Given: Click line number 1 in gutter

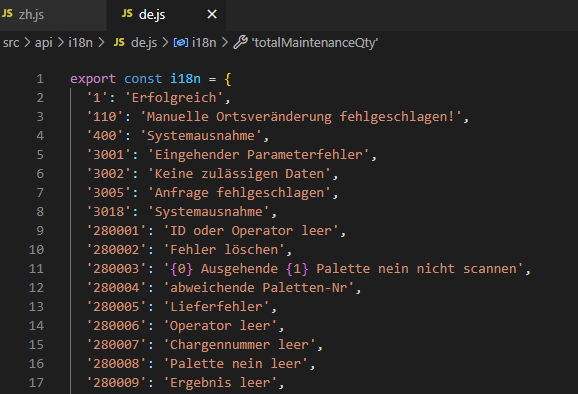Looking at the screenshot, I should tap(40, 79).
